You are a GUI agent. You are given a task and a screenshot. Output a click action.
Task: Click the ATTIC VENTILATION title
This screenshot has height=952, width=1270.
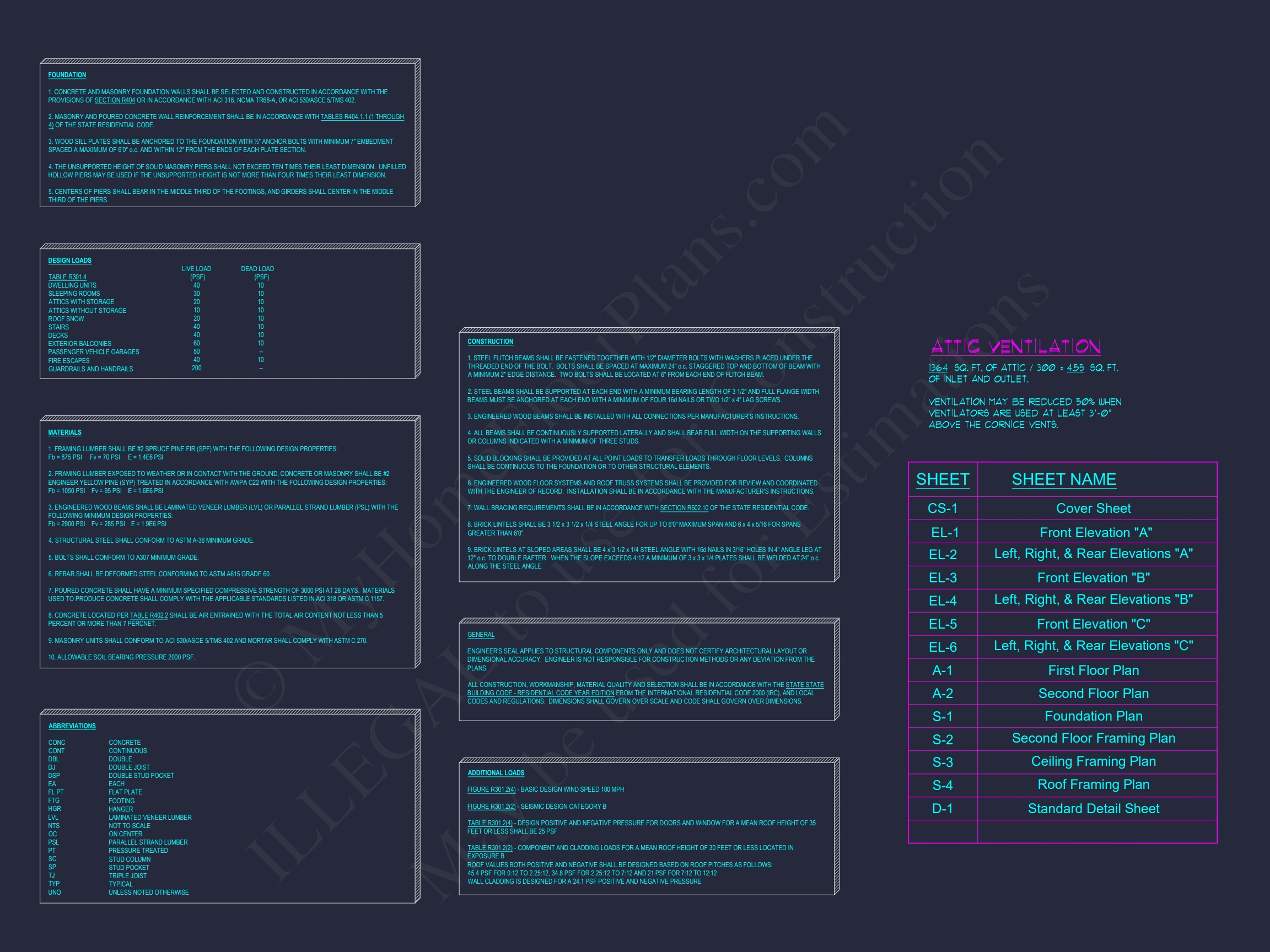pos(1016,347)
